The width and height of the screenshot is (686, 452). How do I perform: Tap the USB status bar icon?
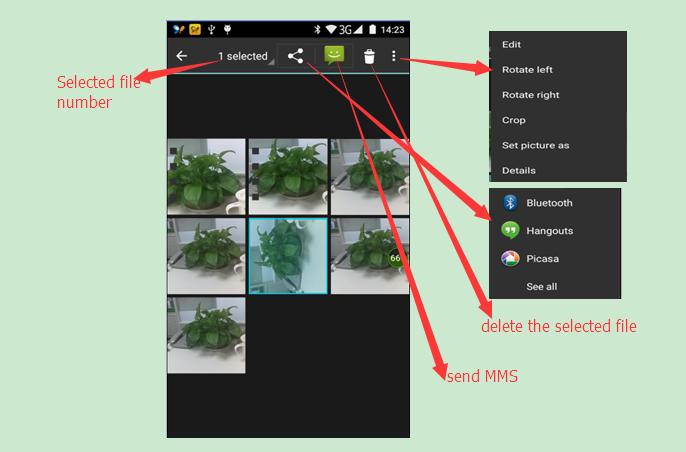pos(211,29)
